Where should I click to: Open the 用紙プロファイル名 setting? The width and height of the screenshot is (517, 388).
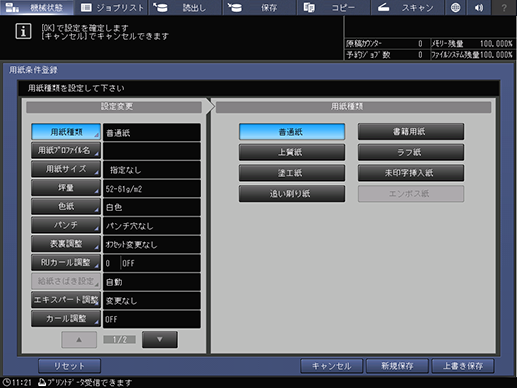(x=66, y=150)
